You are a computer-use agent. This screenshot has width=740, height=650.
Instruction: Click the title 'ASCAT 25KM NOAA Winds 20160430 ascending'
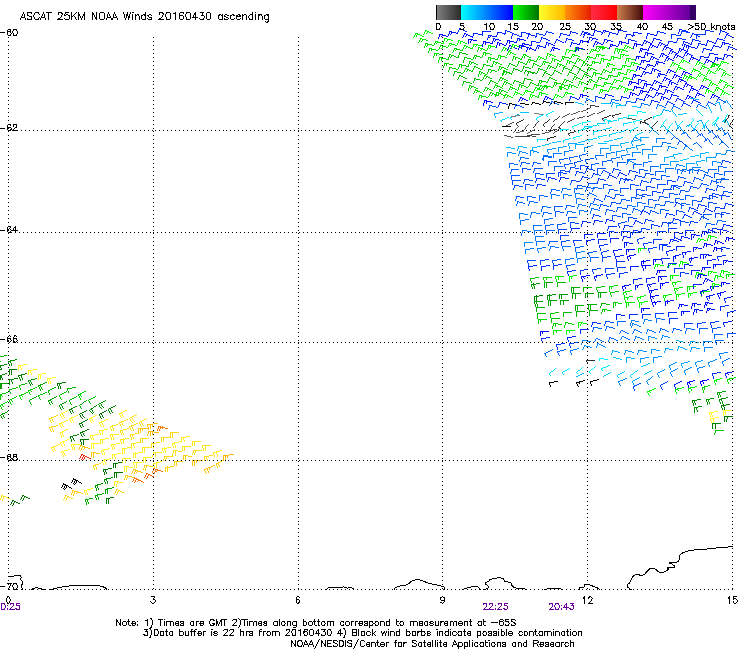pyautogui.click(x=144, y=17)
